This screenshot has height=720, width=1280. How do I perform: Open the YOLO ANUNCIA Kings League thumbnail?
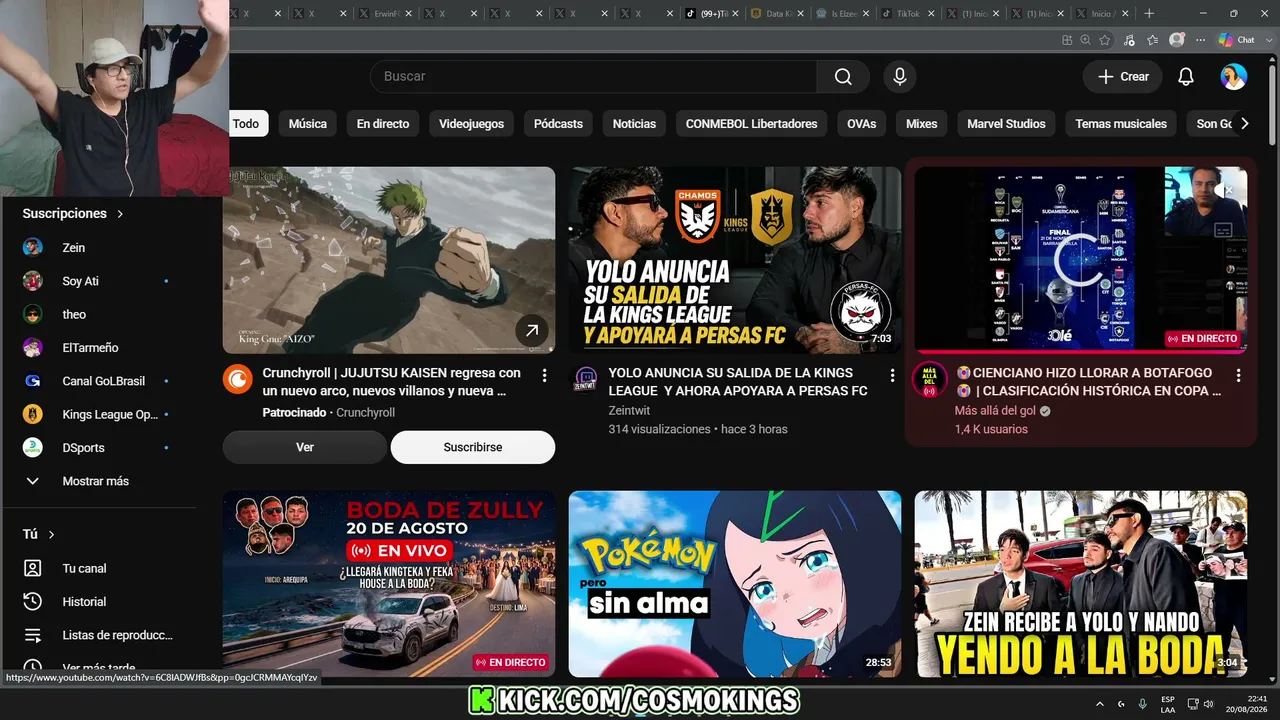[x=735, y=260]
